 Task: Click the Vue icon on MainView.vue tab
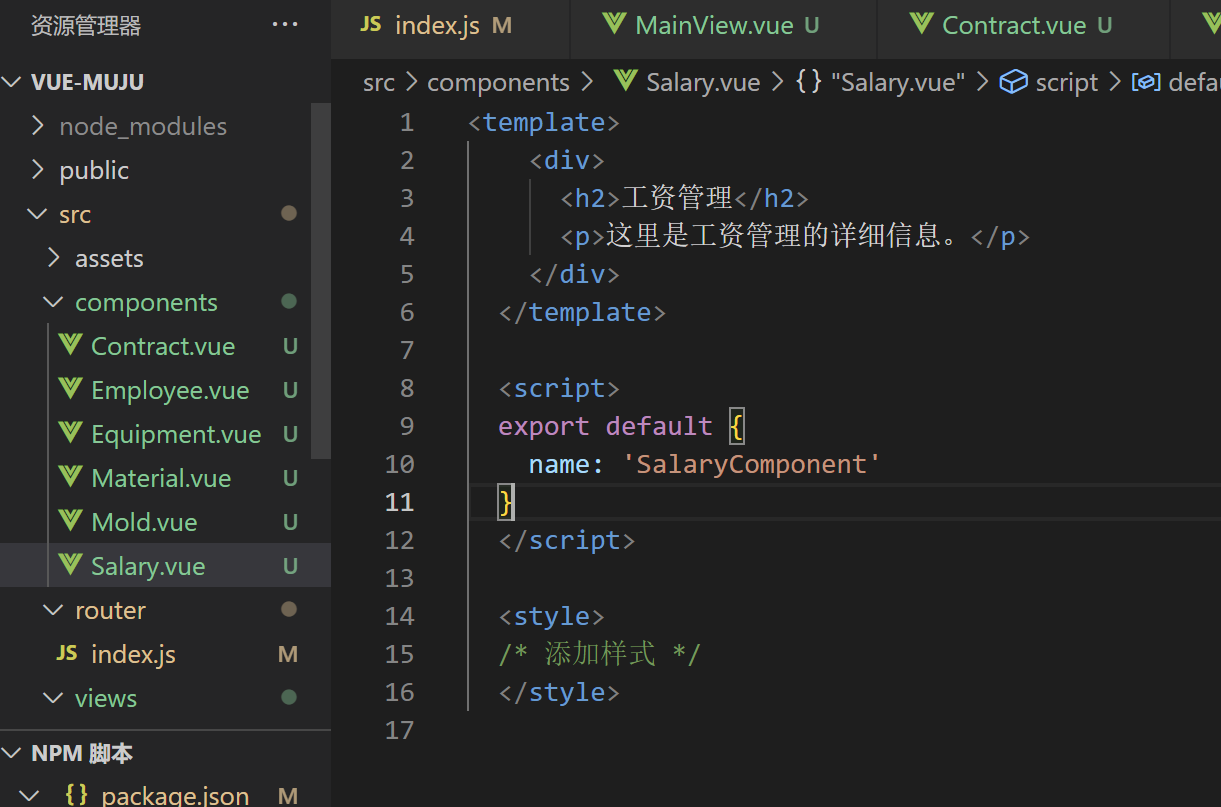tap(615, 25)
